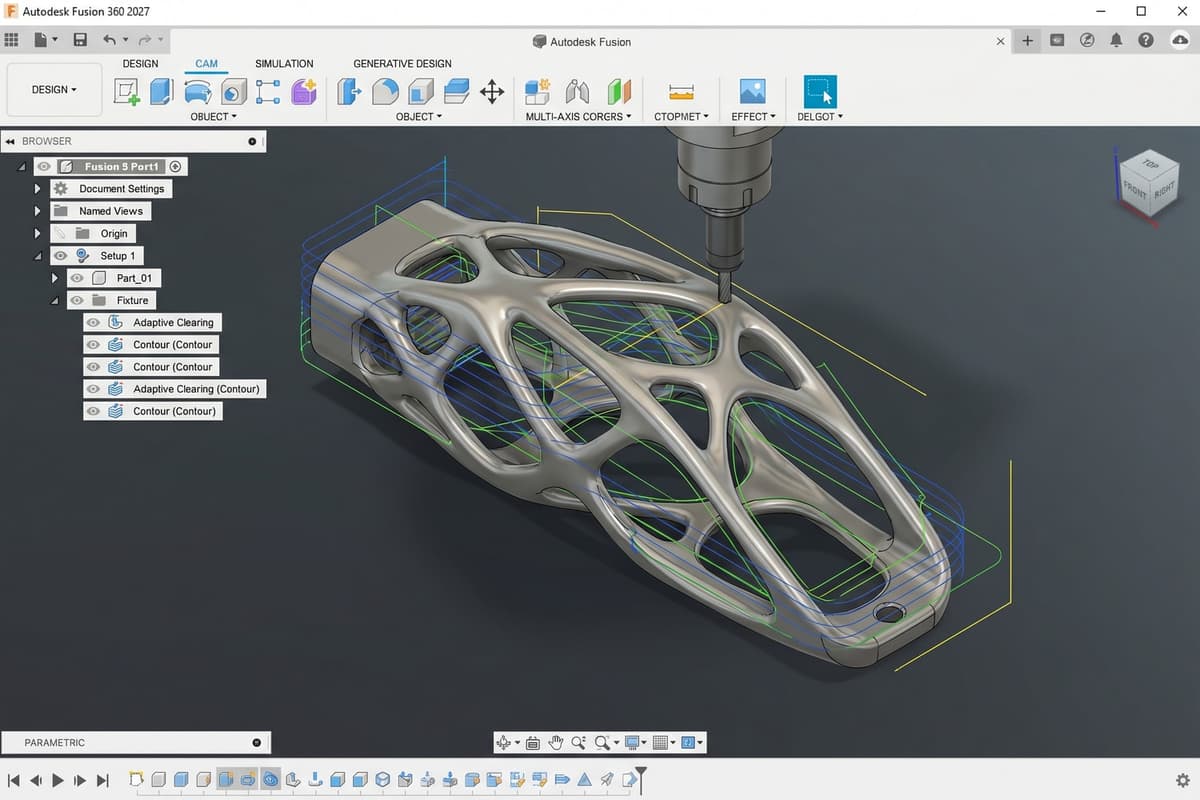
Task: Open the OBUECT panel dropdown
Action: pyautogui.click(x=214, y=117)
